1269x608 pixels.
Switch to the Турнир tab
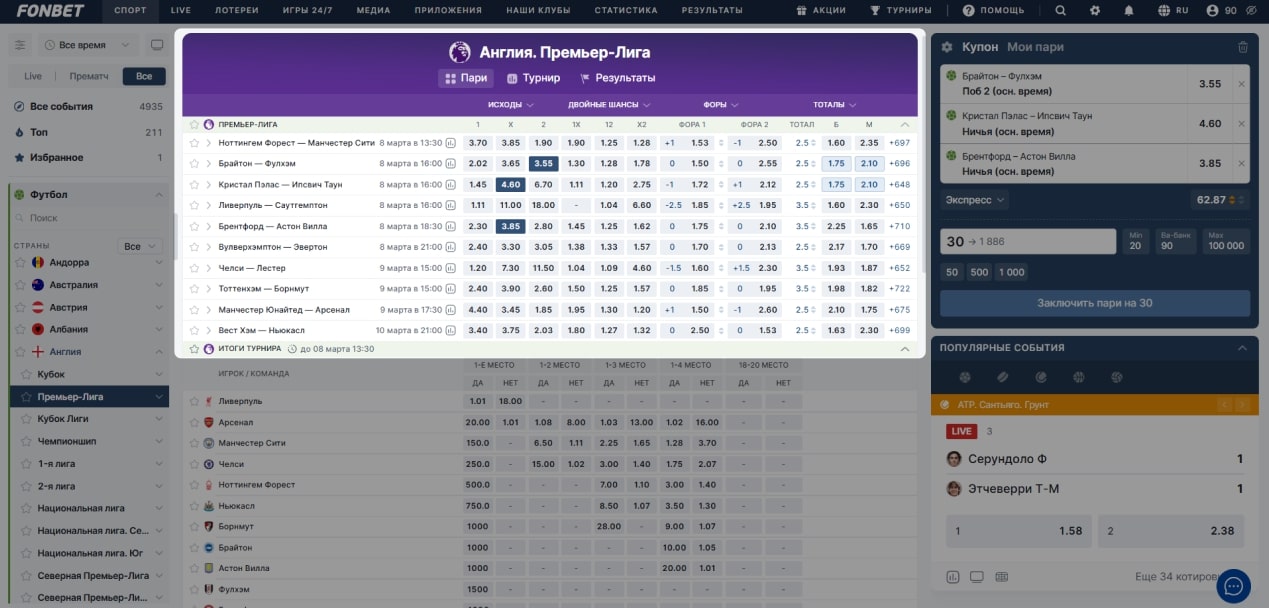(x=533, y=78)
